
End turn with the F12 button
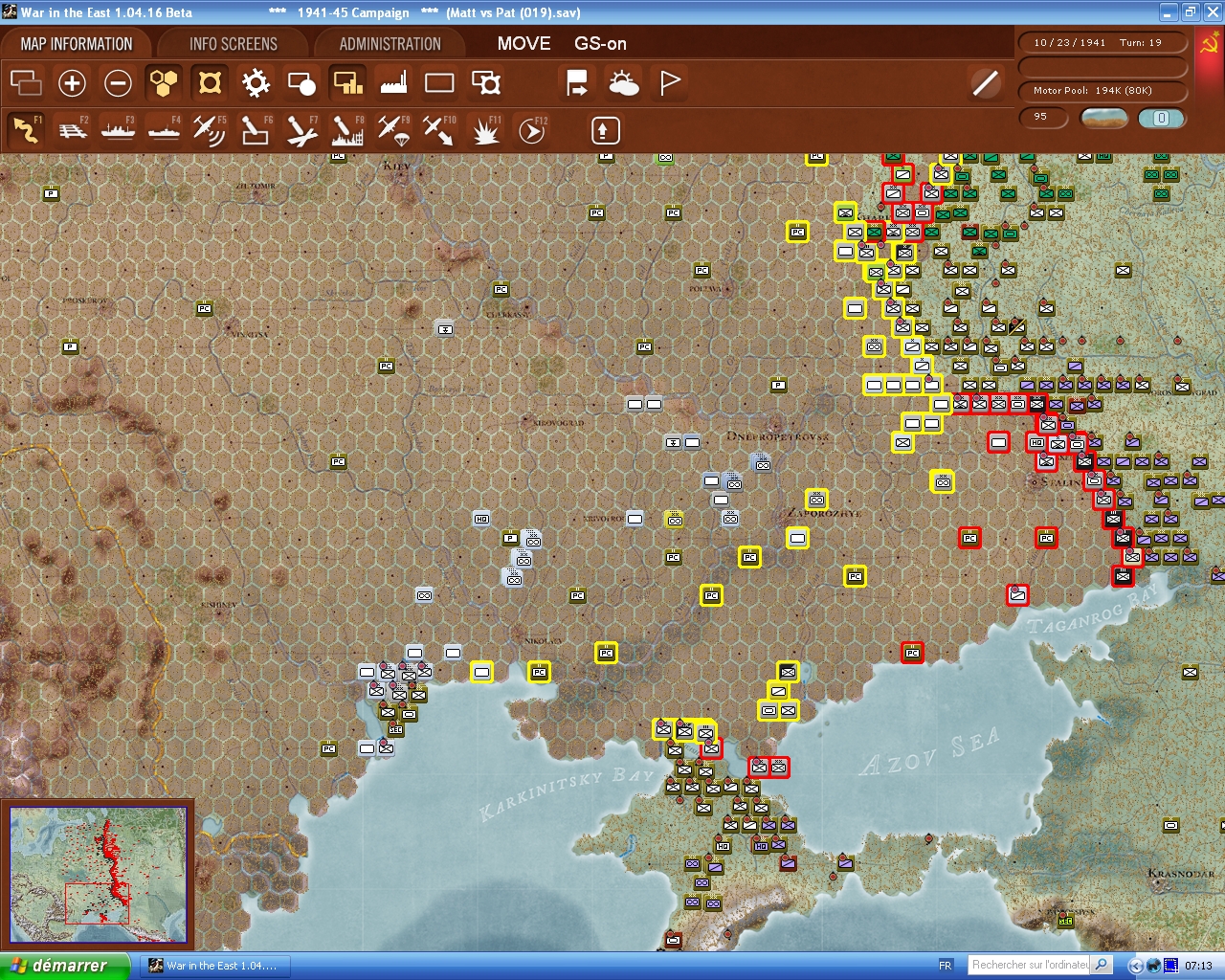click(x=532, y=130)
